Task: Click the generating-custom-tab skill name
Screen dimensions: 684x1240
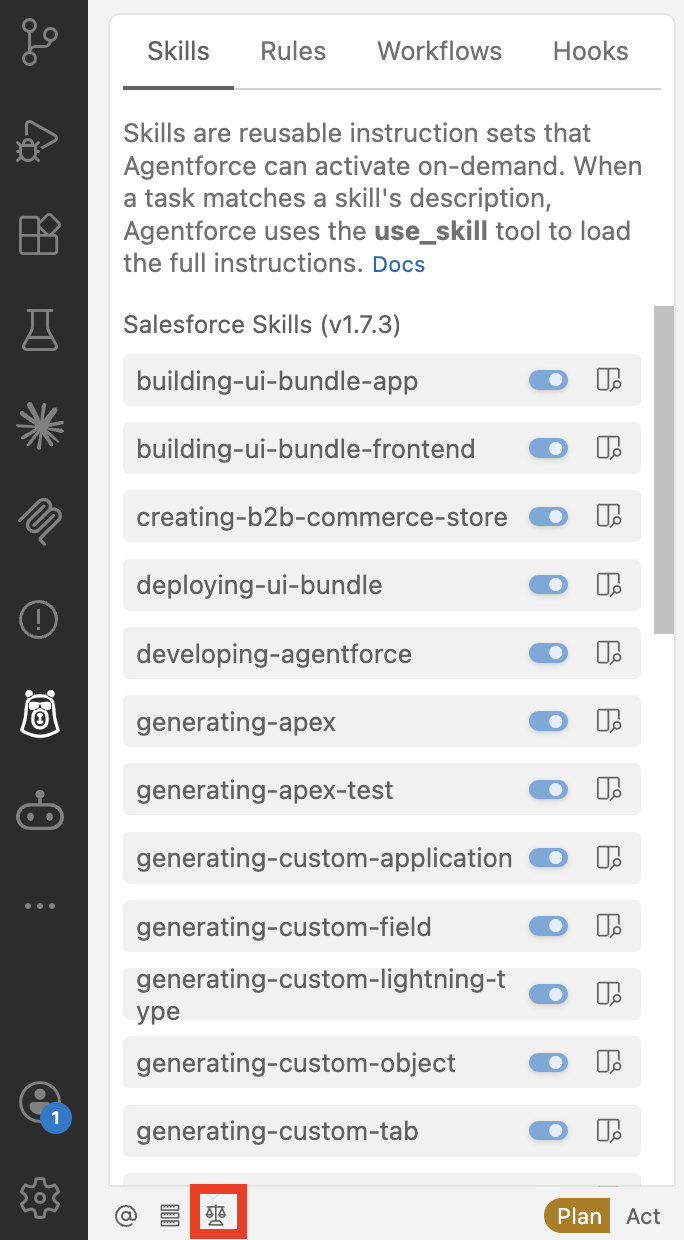Action: (x=277, y=1131)
